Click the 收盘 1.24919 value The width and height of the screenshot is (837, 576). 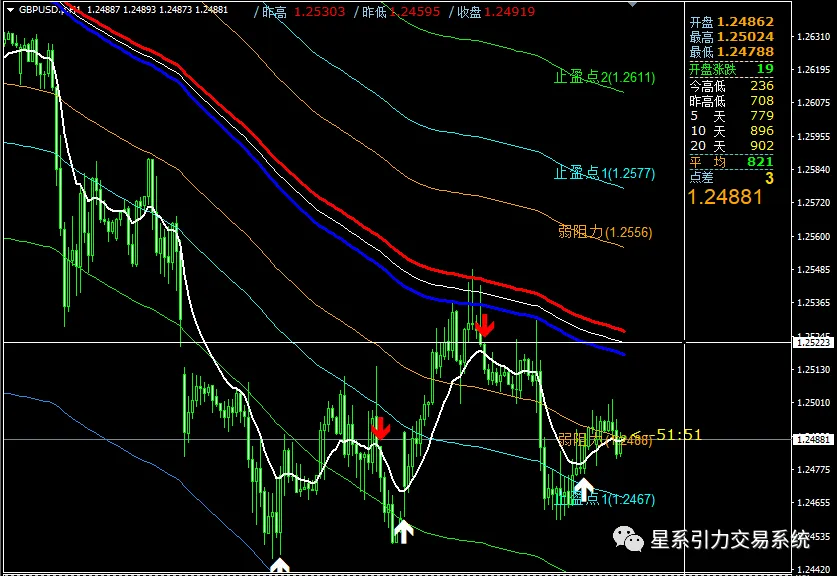pos(509,11)
